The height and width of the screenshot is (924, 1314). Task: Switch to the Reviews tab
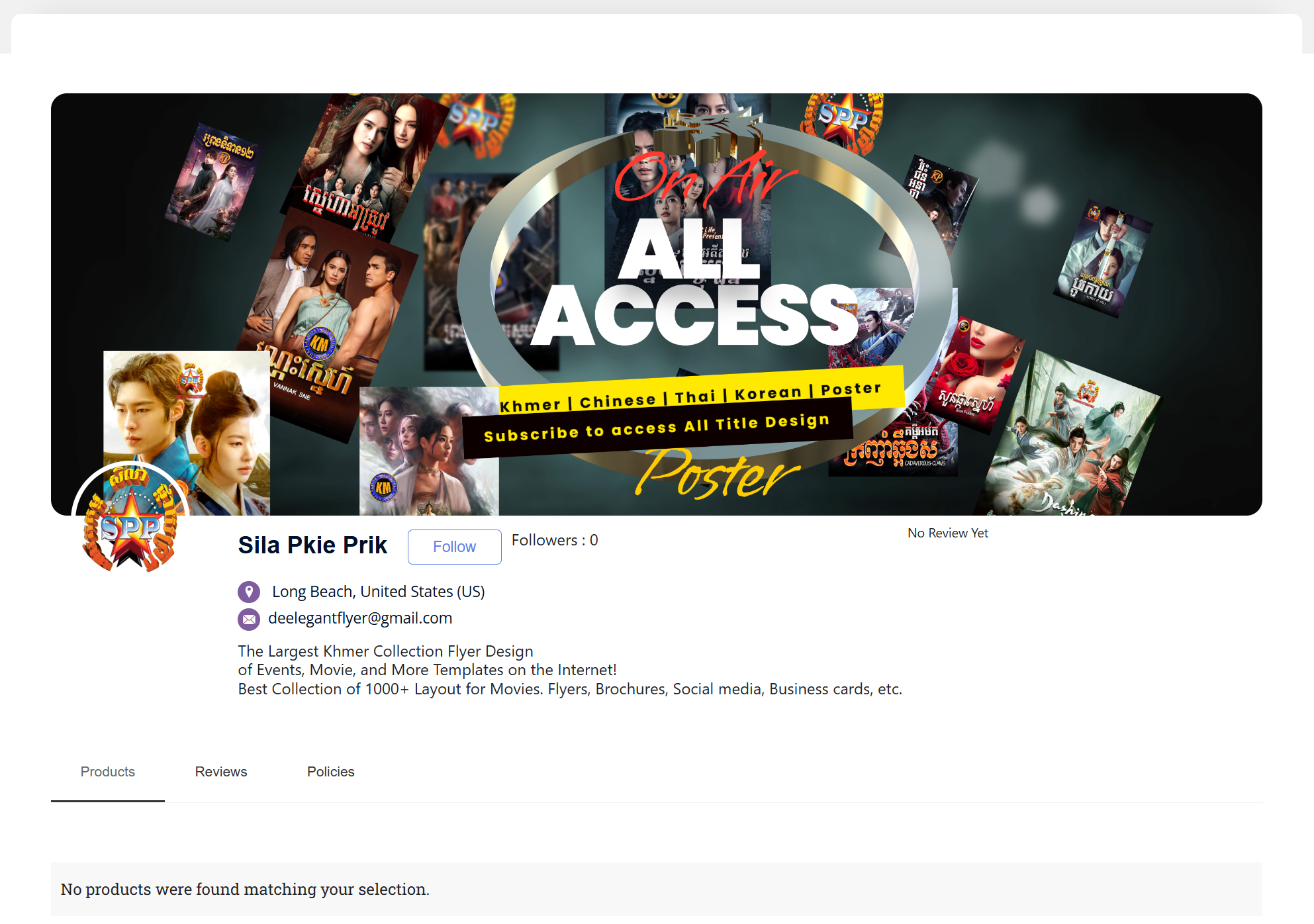coord(220,772)
